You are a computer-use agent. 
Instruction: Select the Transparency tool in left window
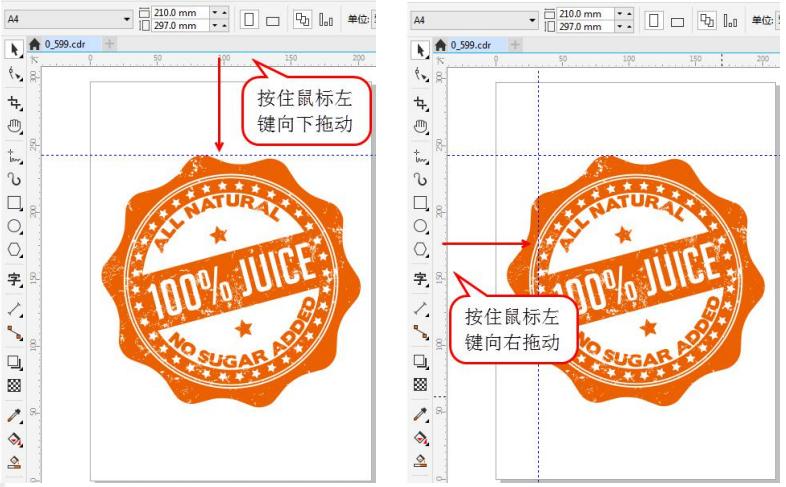tap(15, 385)
